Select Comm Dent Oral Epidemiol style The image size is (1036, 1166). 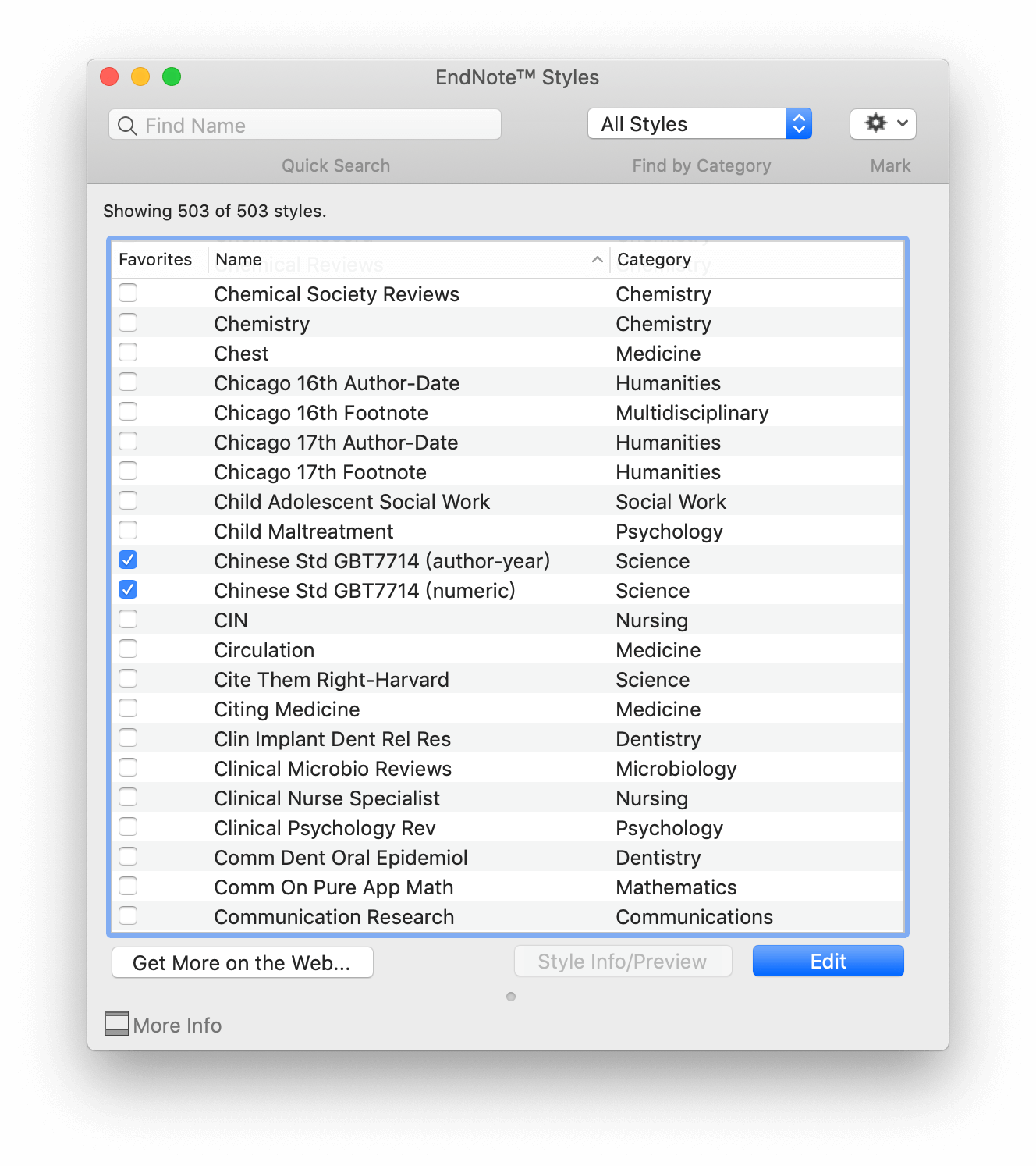click(341, 858)
